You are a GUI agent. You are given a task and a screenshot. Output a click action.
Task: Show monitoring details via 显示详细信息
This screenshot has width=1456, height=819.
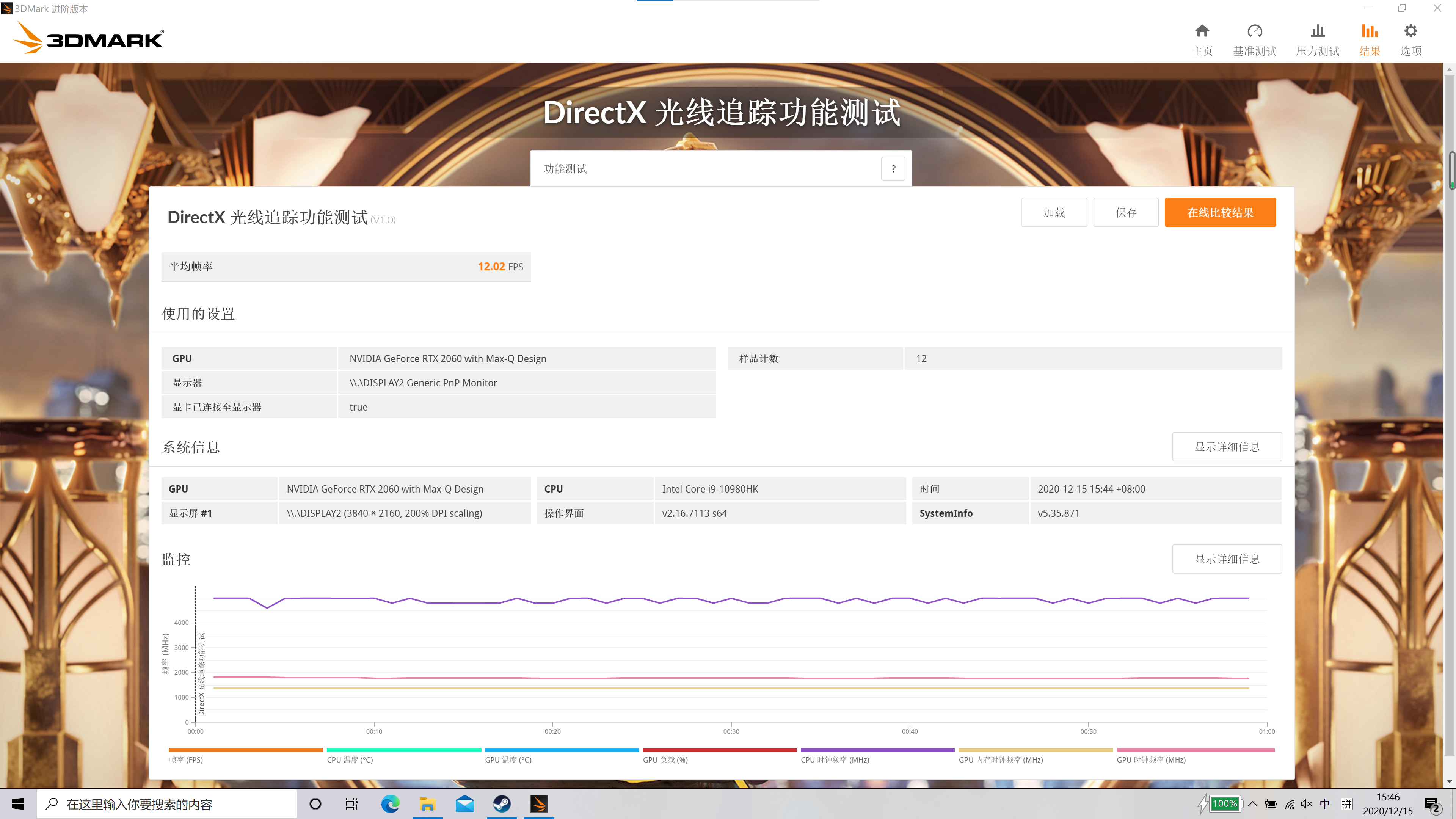[x=1227, y=559]
